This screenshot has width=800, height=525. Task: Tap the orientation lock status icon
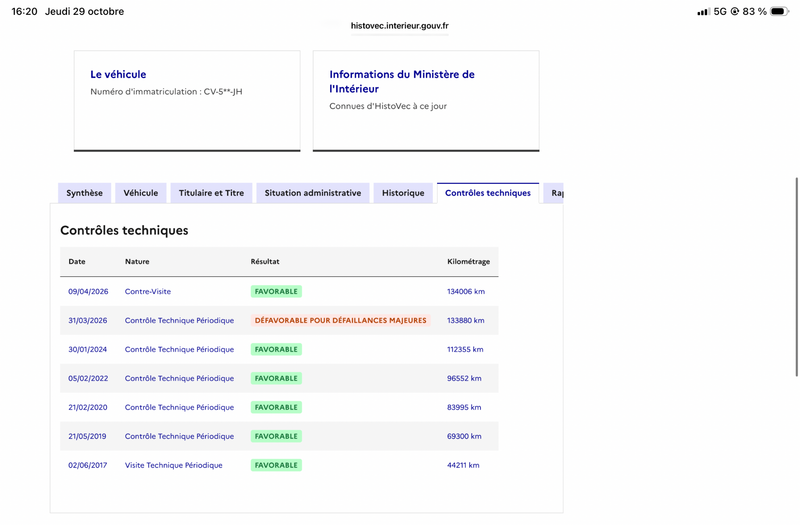coord(735,11)
